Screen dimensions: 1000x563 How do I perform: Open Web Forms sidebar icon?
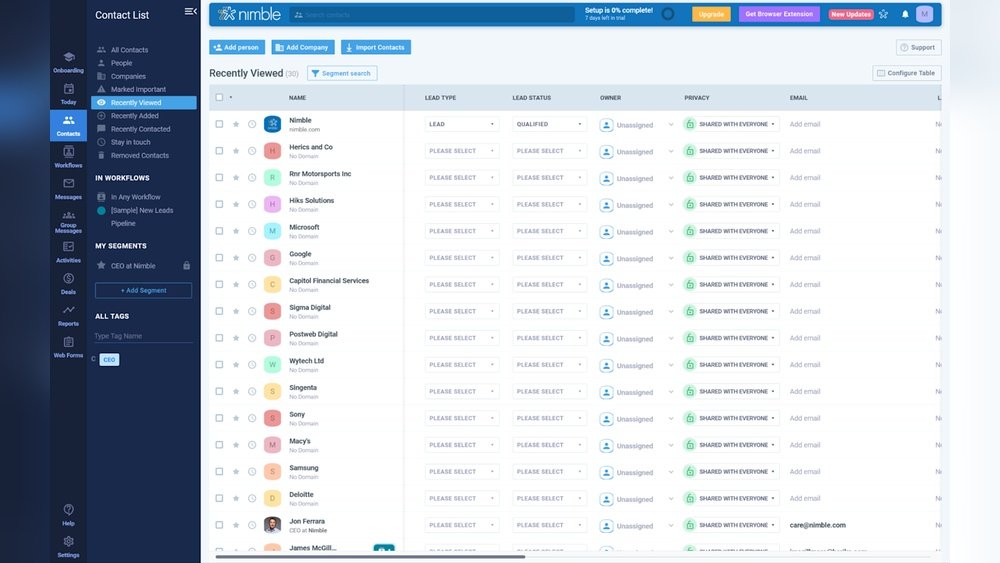tap(68, 346)
